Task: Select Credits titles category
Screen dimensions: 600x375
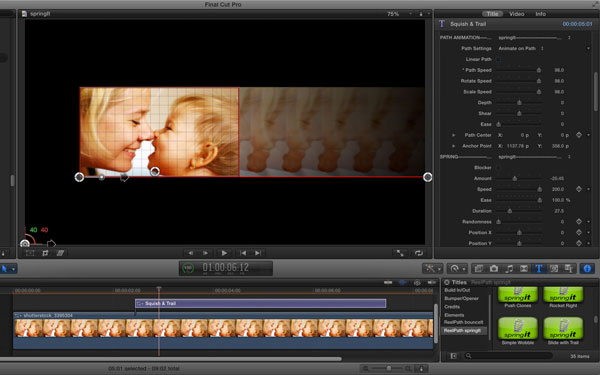Action: (452, 307)
